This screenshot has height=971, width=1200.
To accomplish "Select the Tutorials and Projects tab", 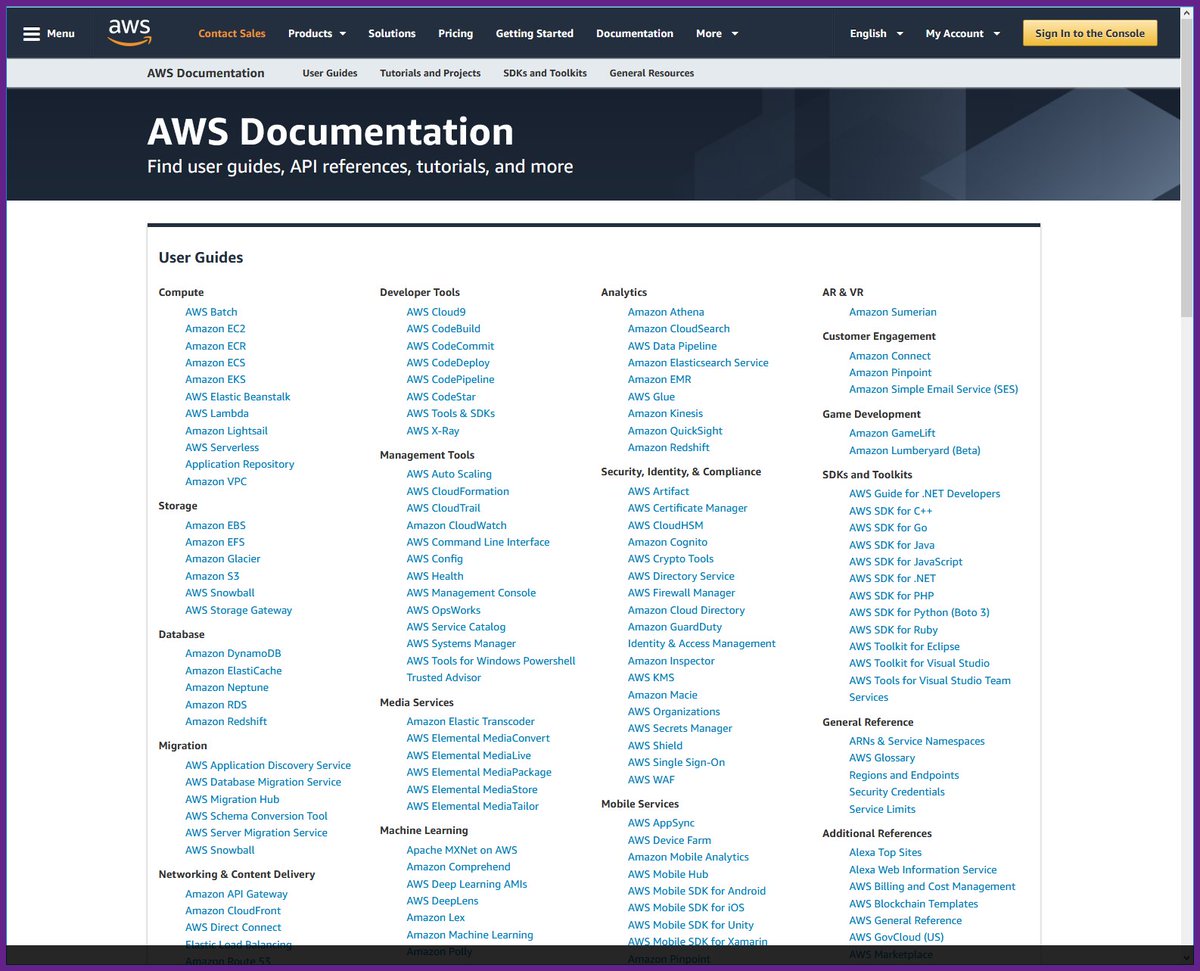I will 430,72.
